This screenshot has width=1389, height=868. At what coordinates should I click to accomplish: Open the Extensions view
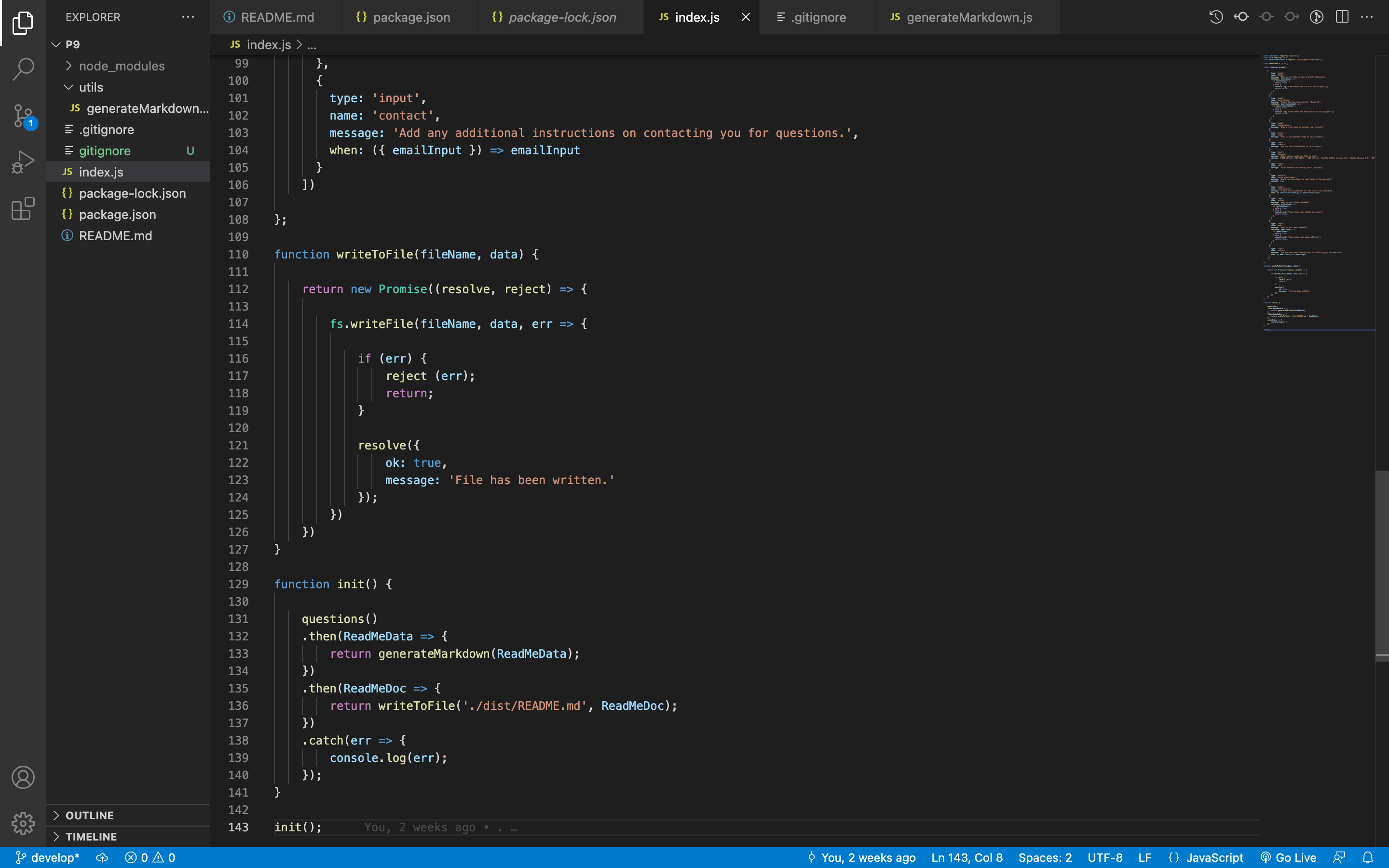(23, 209)
